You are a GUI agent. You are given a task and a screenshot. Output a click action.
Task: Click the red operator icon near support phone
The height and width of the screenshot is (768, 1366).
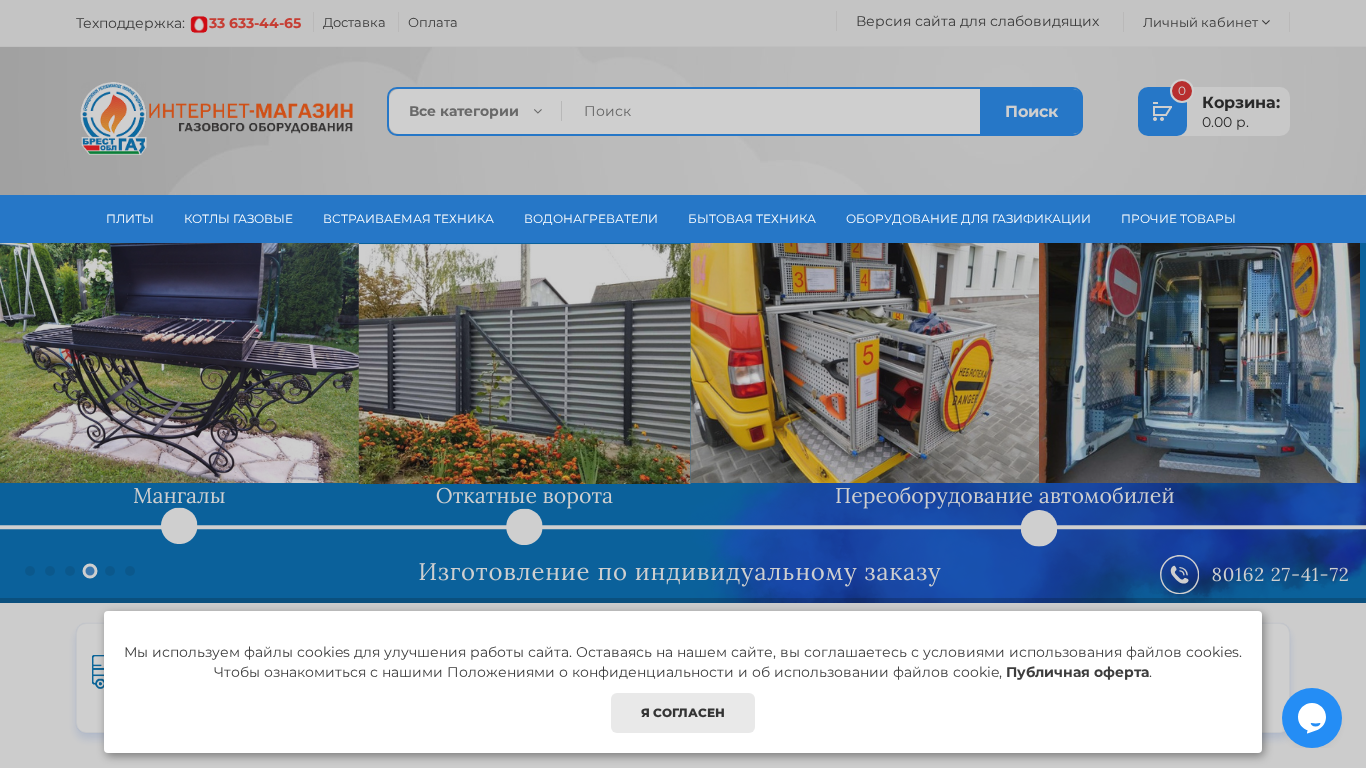pos(199,24)
